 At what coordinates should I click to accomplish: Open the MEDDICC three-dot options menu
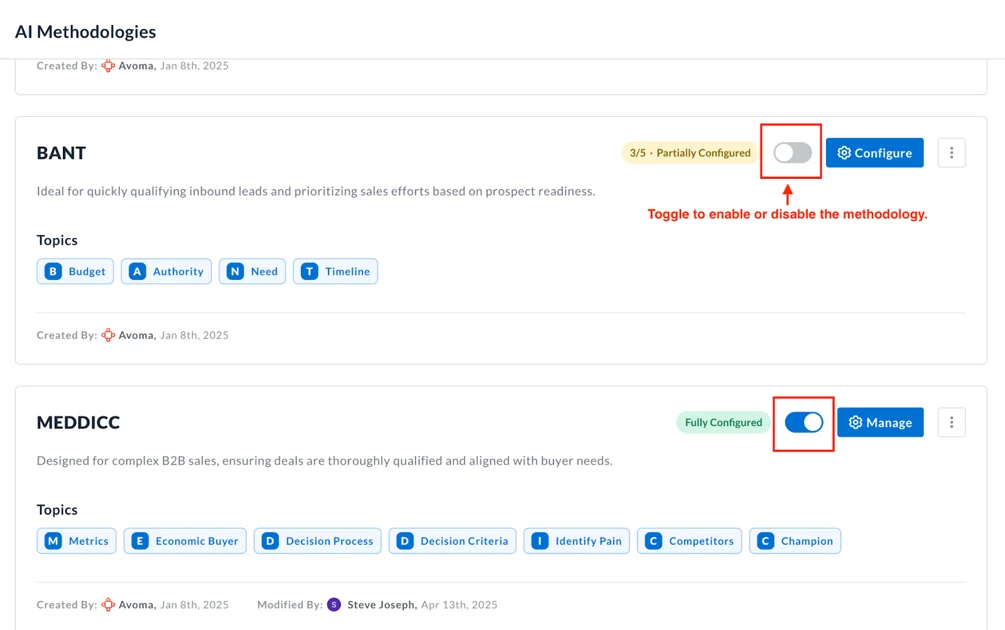(x=951, y=422)
